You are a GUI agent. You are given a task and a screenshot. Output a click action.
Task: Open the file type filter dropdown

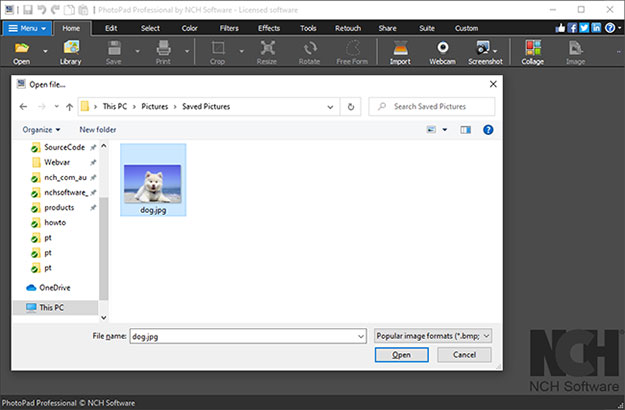click(433, 336)
